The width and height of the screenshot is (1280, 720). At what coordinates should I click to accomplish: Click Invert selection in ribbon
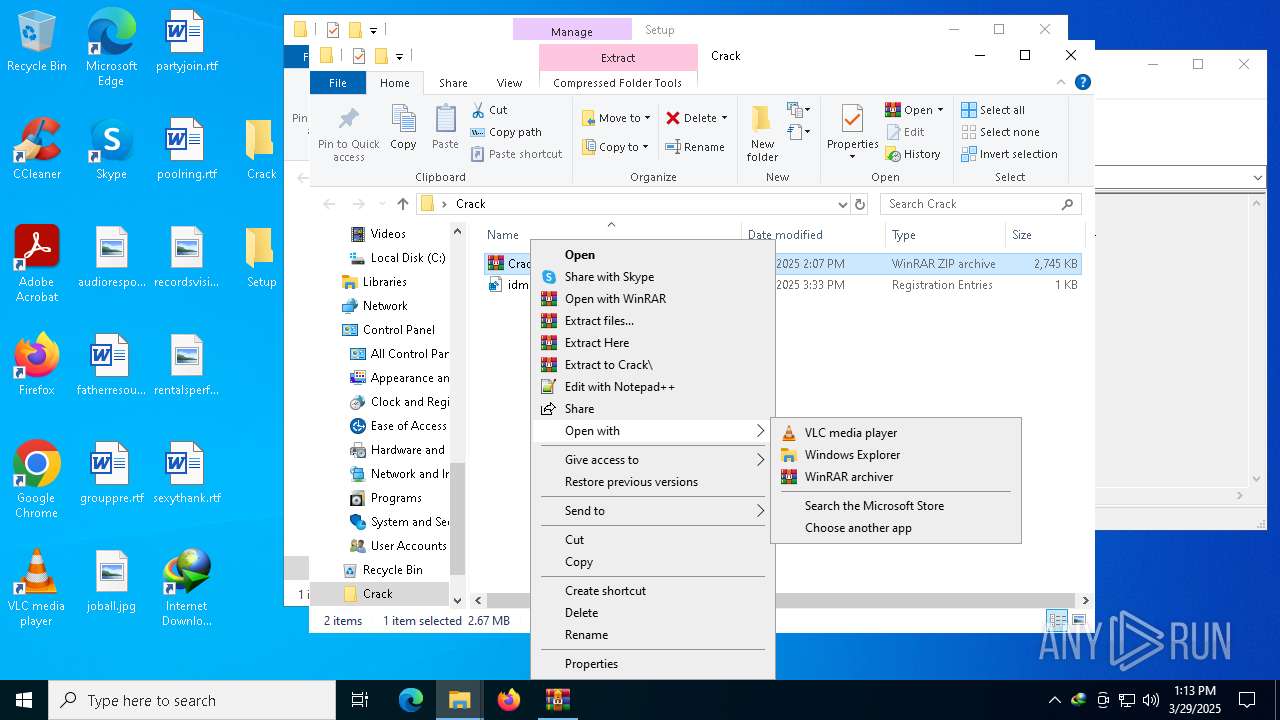[1009, 154]
